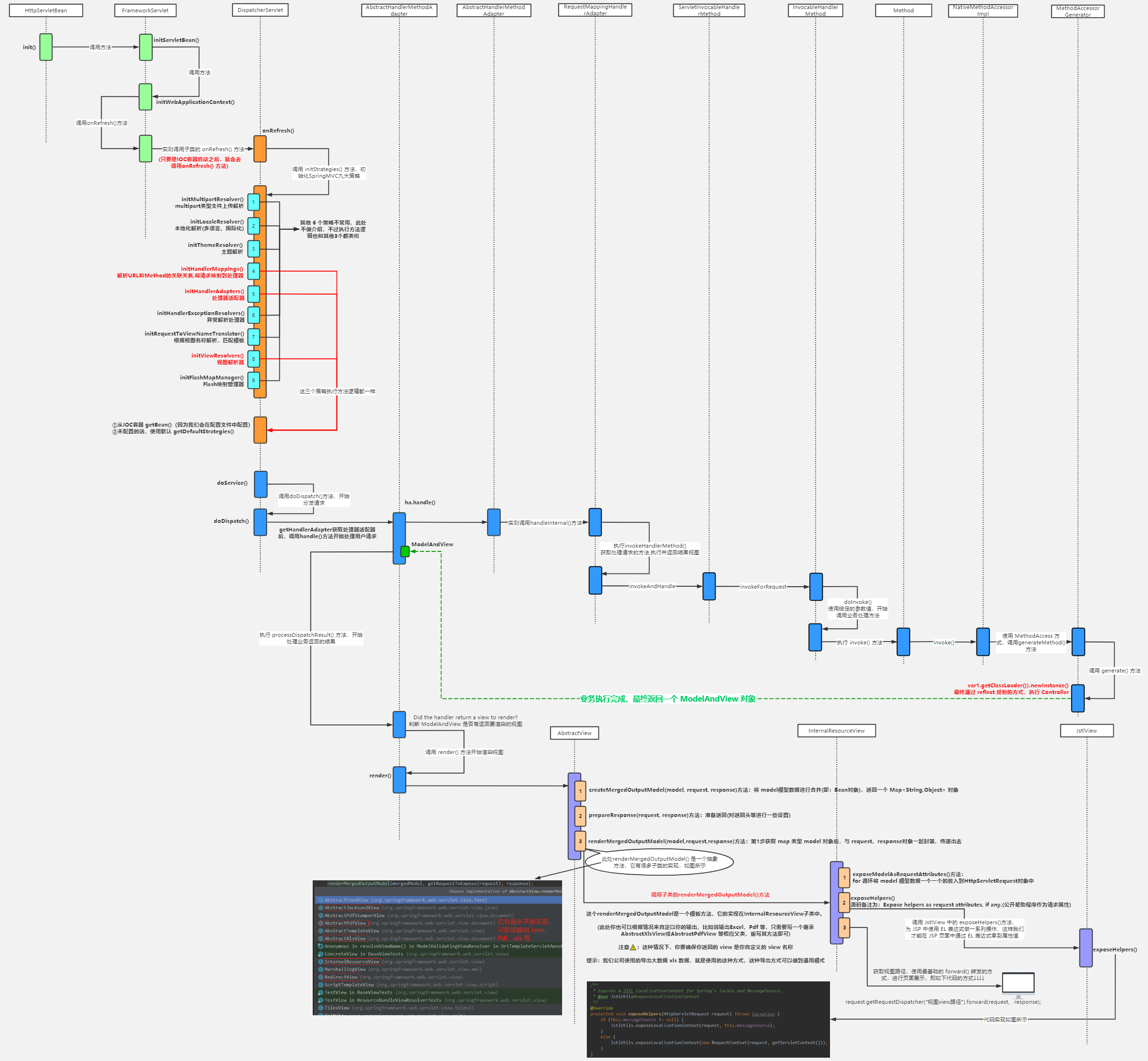
Task: Select TestView in ResourceBundleViewResolverTests row
Action: click(438, 1000)
